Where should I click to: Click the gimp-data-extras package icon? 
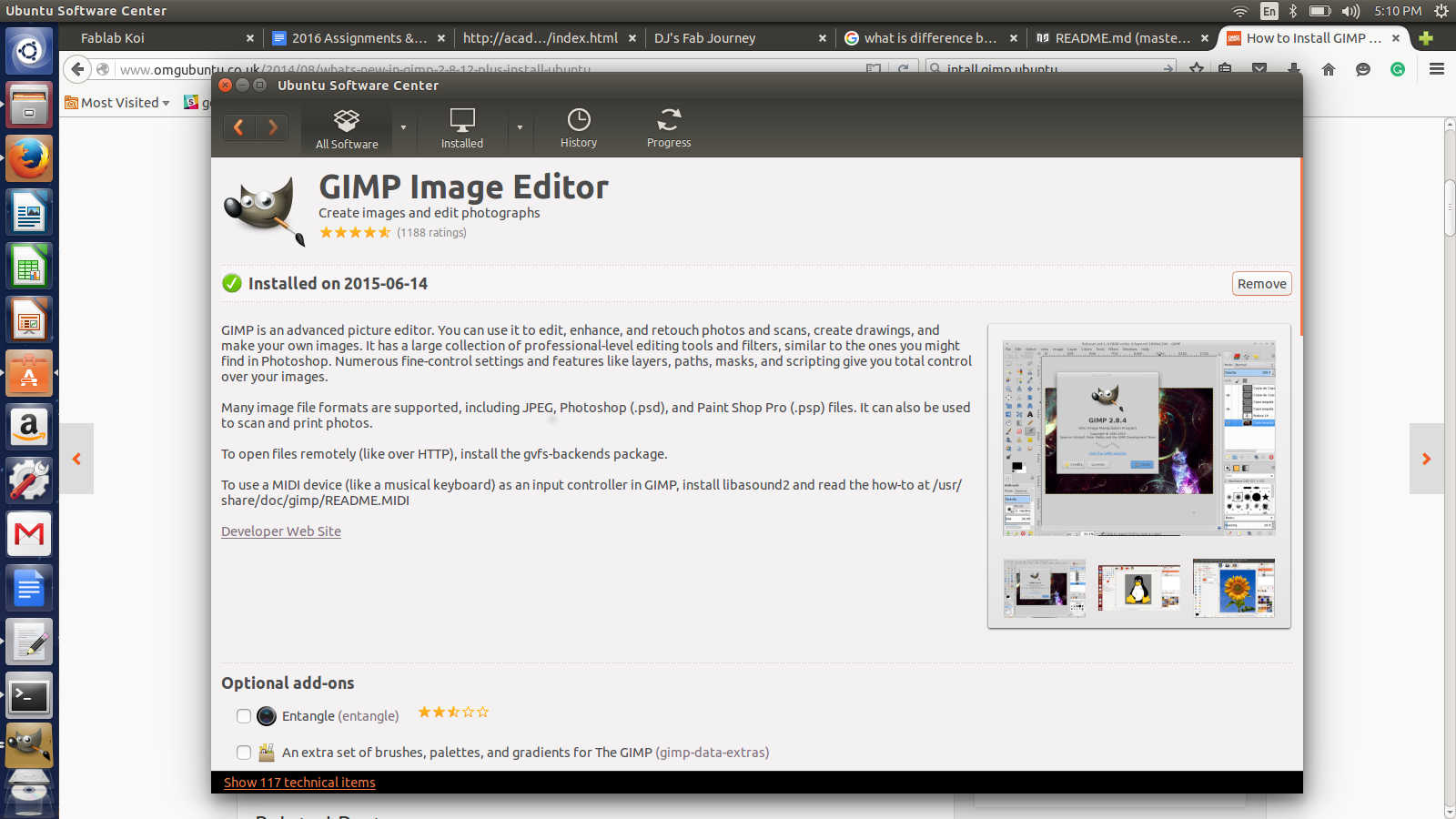267,753
